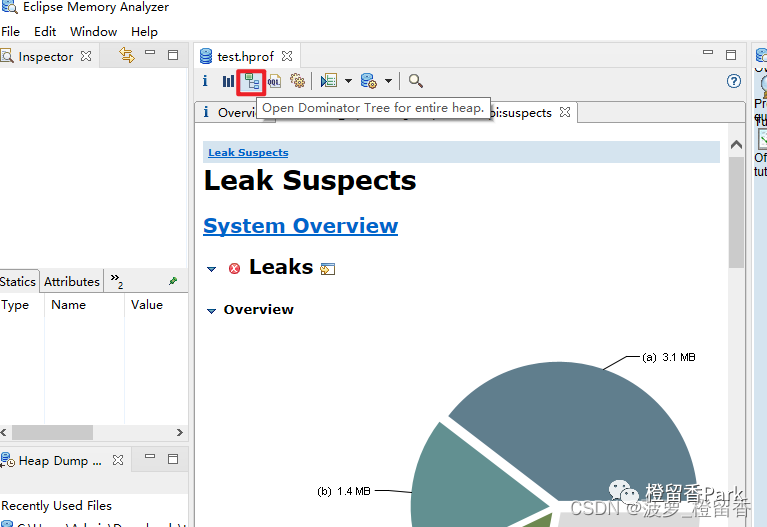The width and height of the screenshot is (767, 527).
Task: Collapse the Overview section triangle
Action: [211, 311]
